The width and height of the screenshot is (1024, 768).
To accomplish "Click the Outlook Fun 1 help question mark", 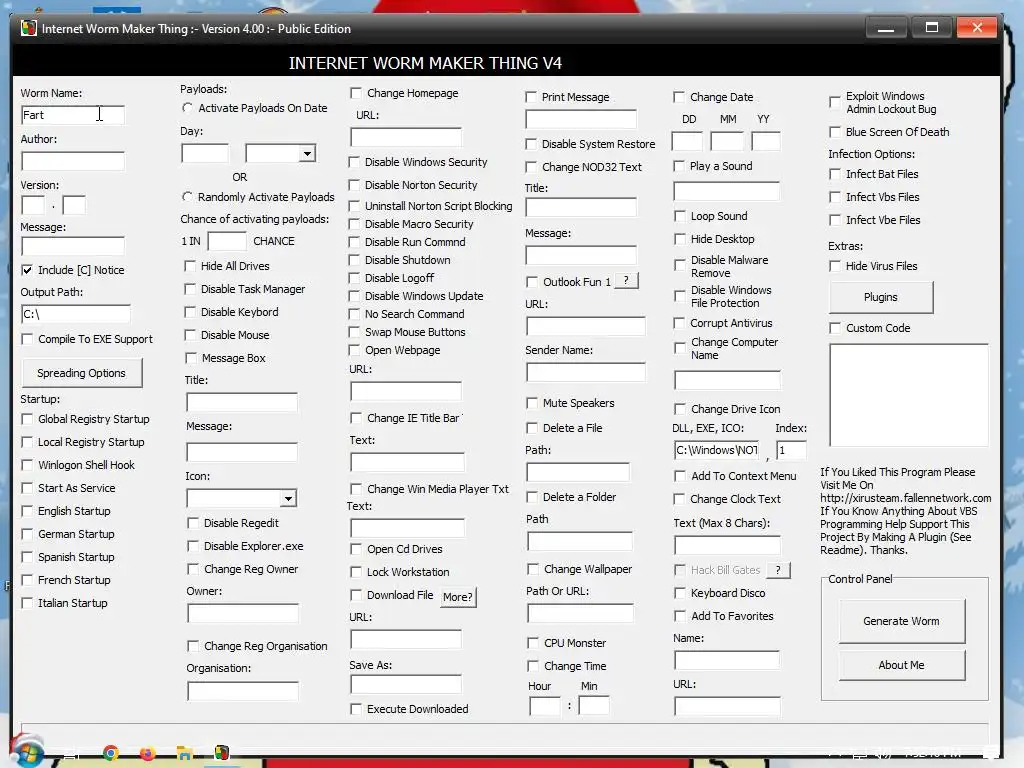I will pos(626,281).
